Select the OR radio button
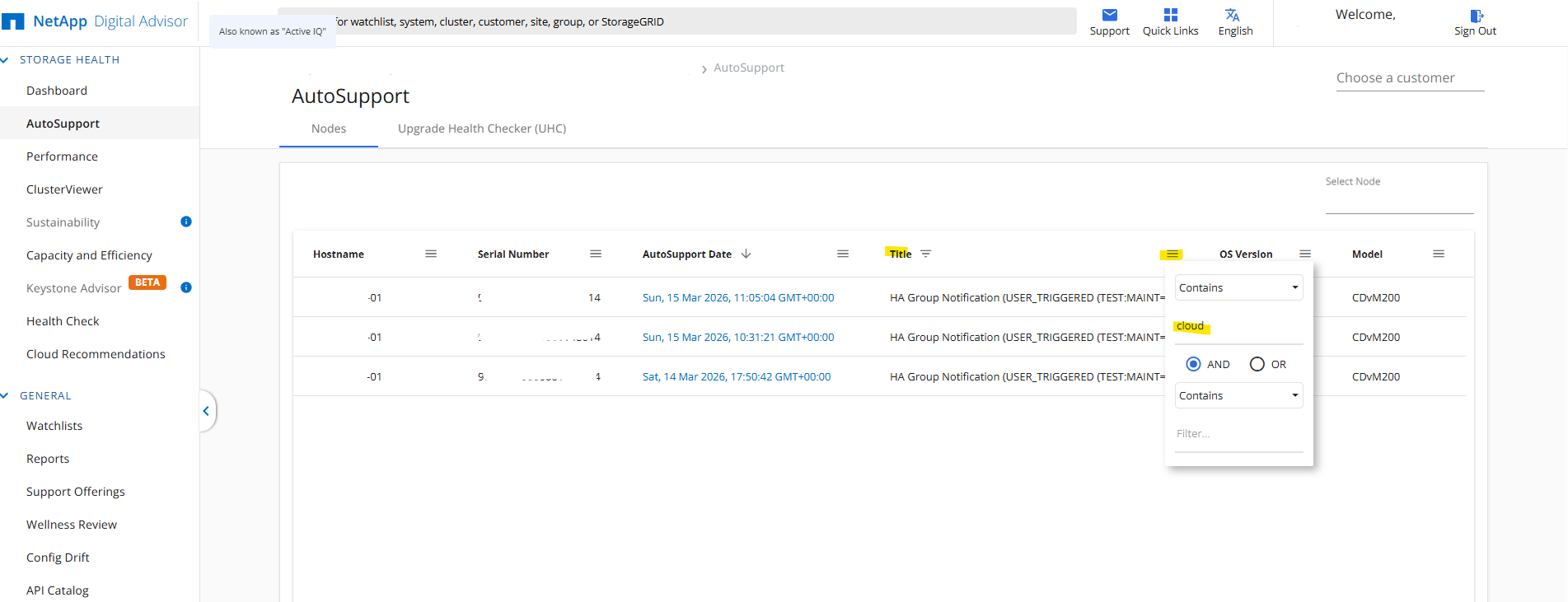Image resolution: width=1568 pixels, height=602 pixels. pyautogui.click(x=1257, y=364)
